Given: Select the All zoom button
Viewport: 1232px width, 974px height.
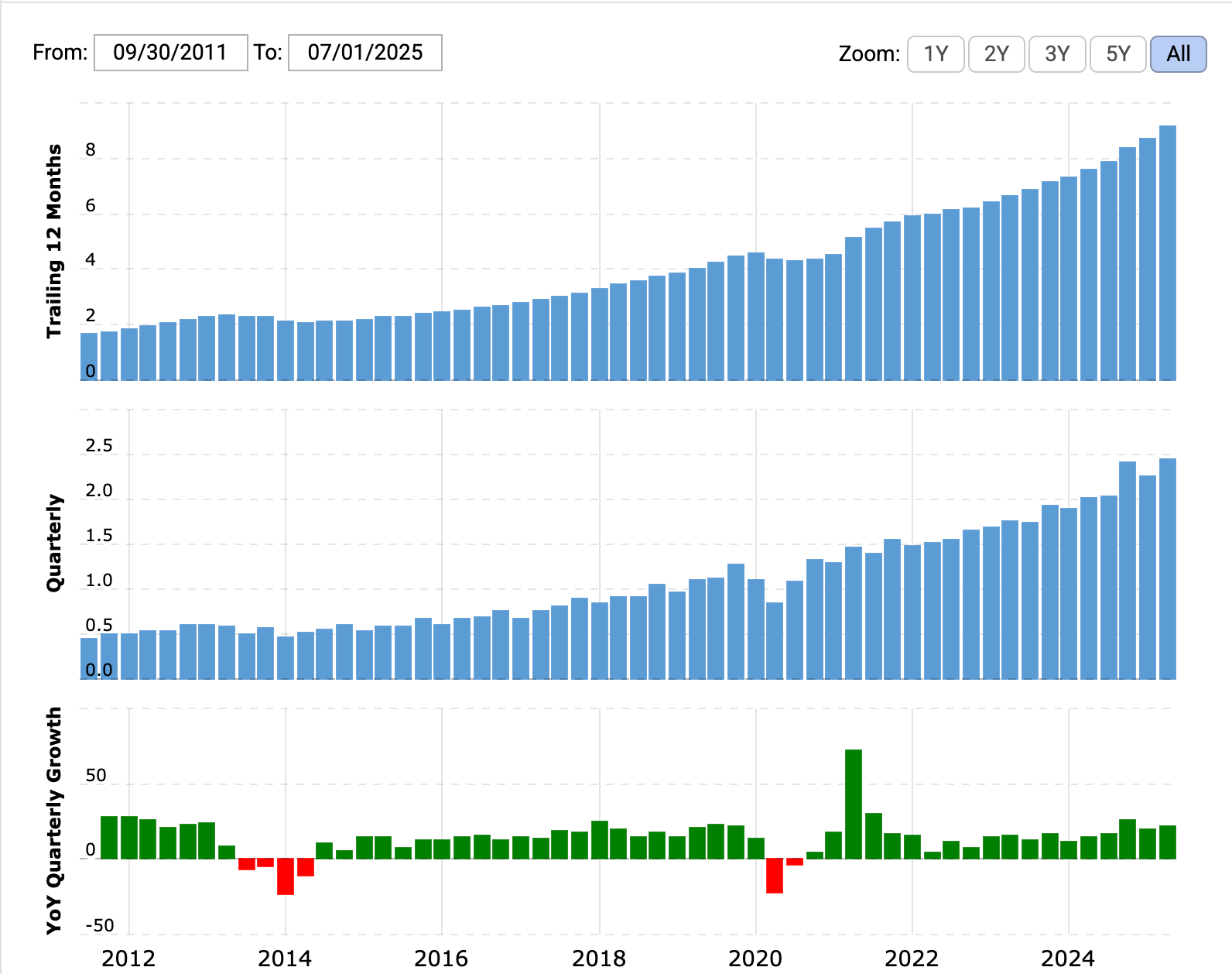Looking at the screenshot, I should 1179,53.
